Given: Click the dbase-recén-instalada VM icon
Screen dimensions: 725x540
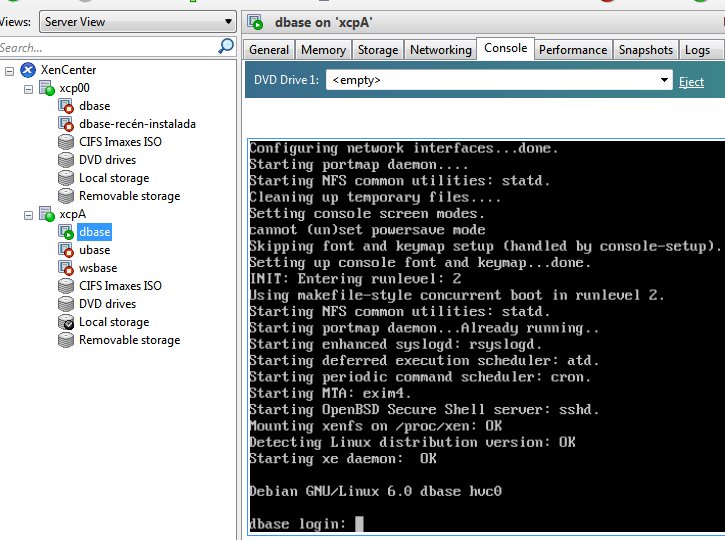Looking at the screenshot, I should coord(66,124).
